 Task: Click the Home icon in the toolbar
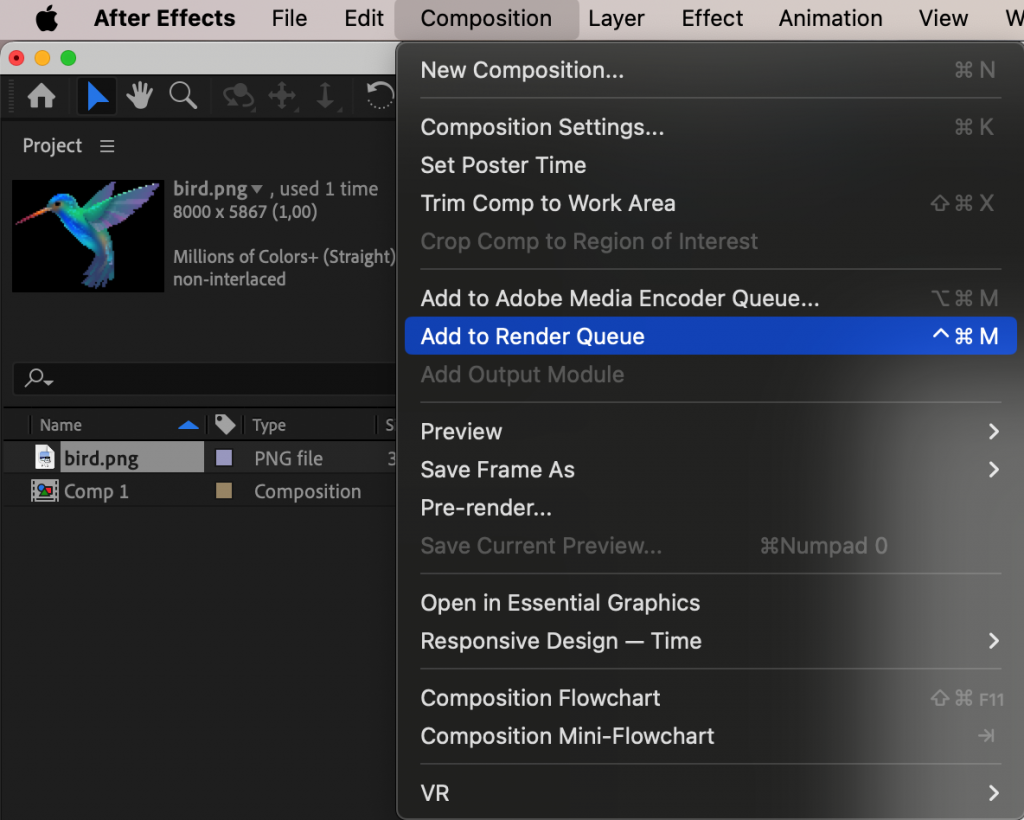[x=40, y=95]
